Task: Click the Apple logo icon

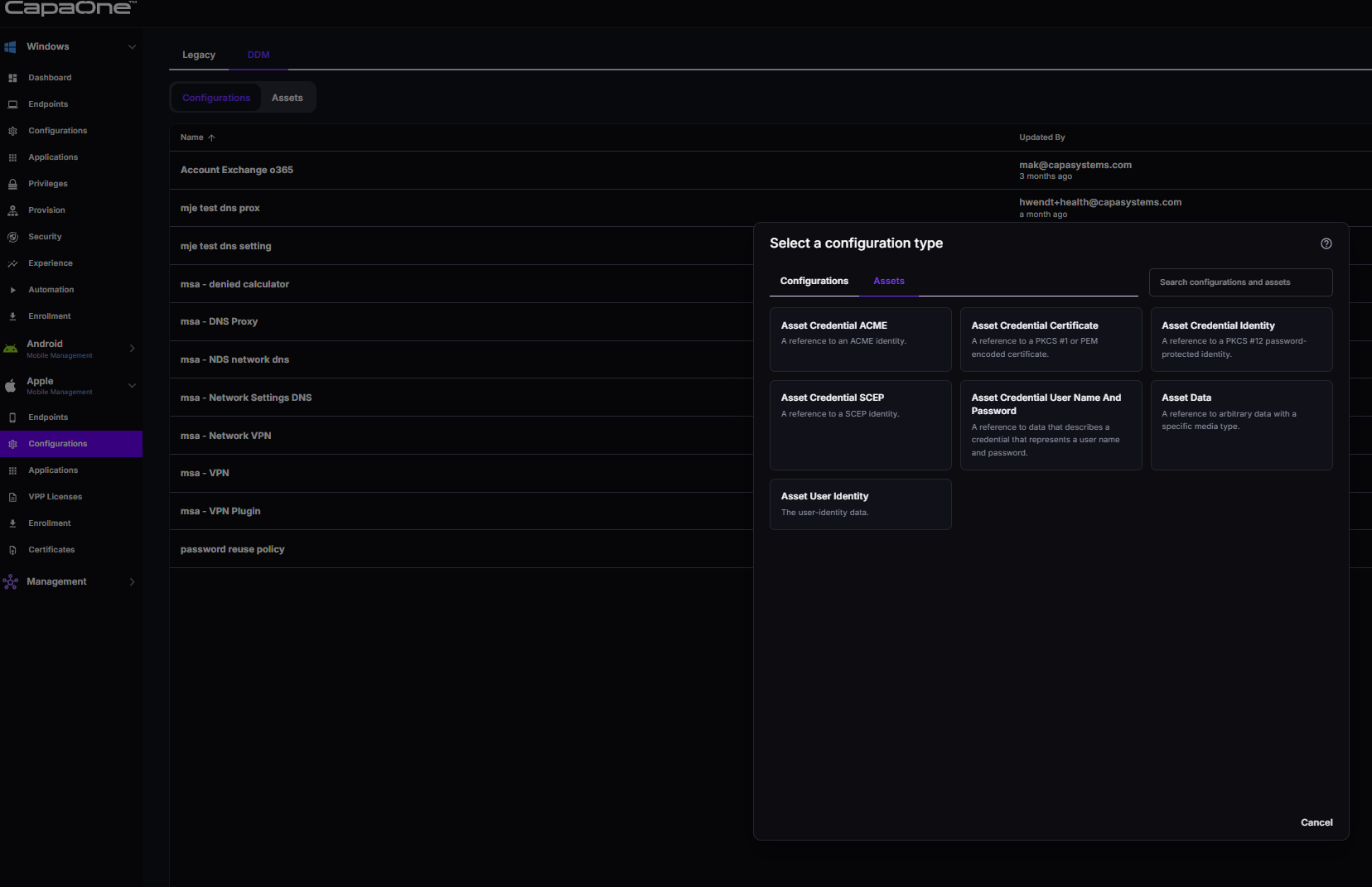Action: (11, 386)
